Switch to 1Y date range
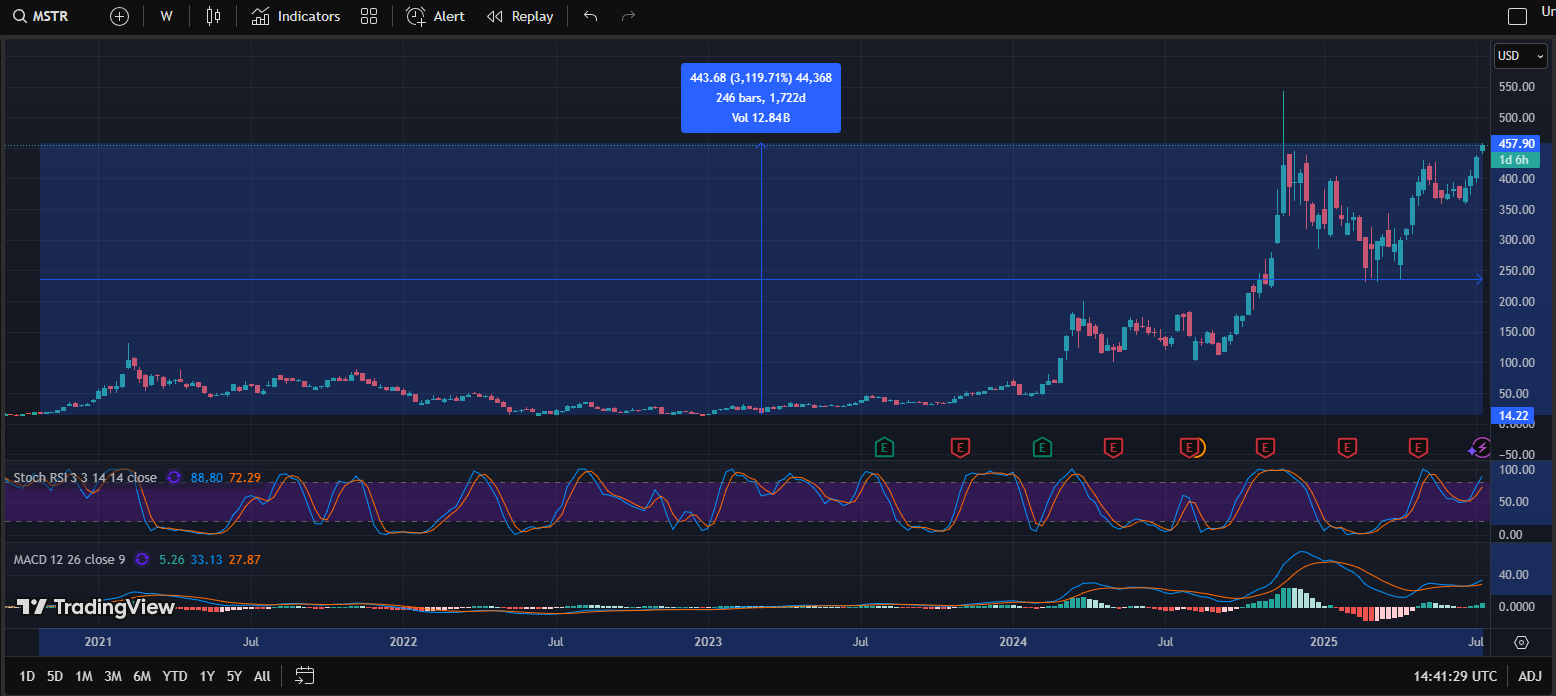 click(207, 676)
